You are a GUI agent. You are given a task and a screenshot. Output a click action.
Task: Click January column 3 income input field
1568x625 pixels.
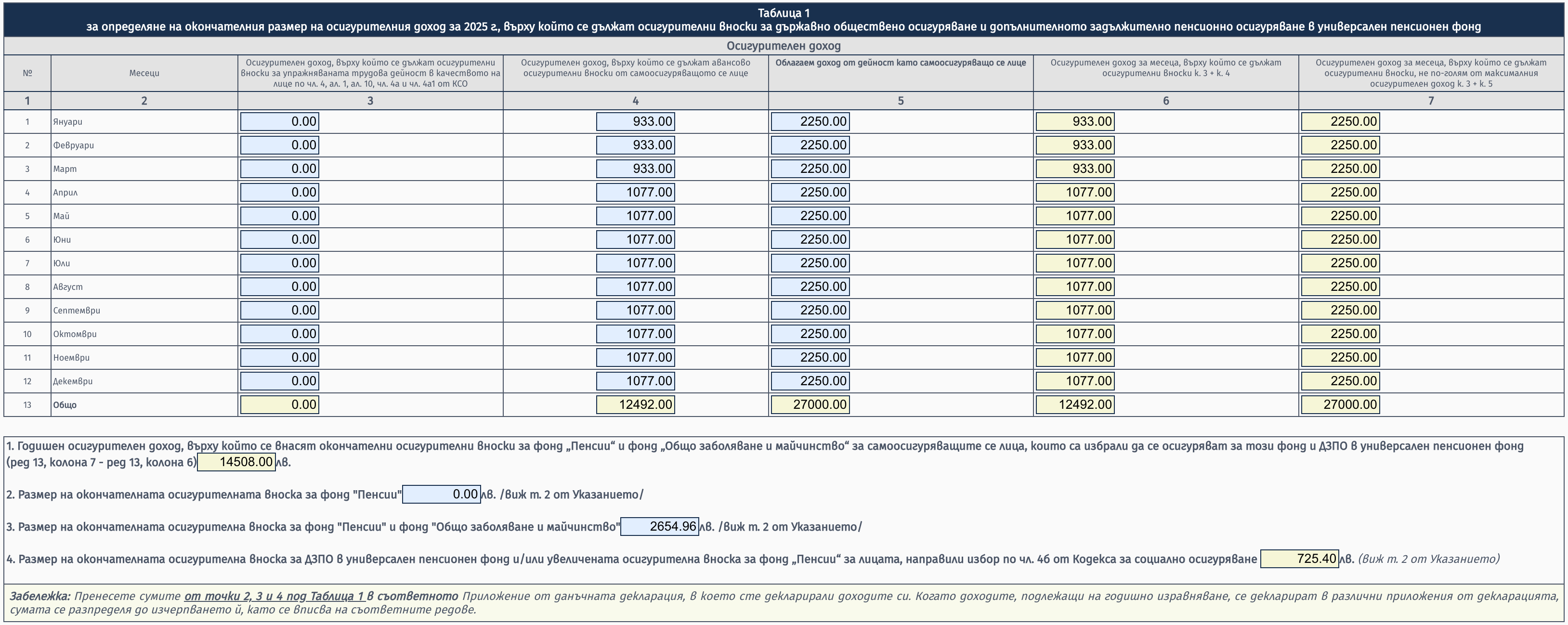pyautogui.click(x=279, y=122)
